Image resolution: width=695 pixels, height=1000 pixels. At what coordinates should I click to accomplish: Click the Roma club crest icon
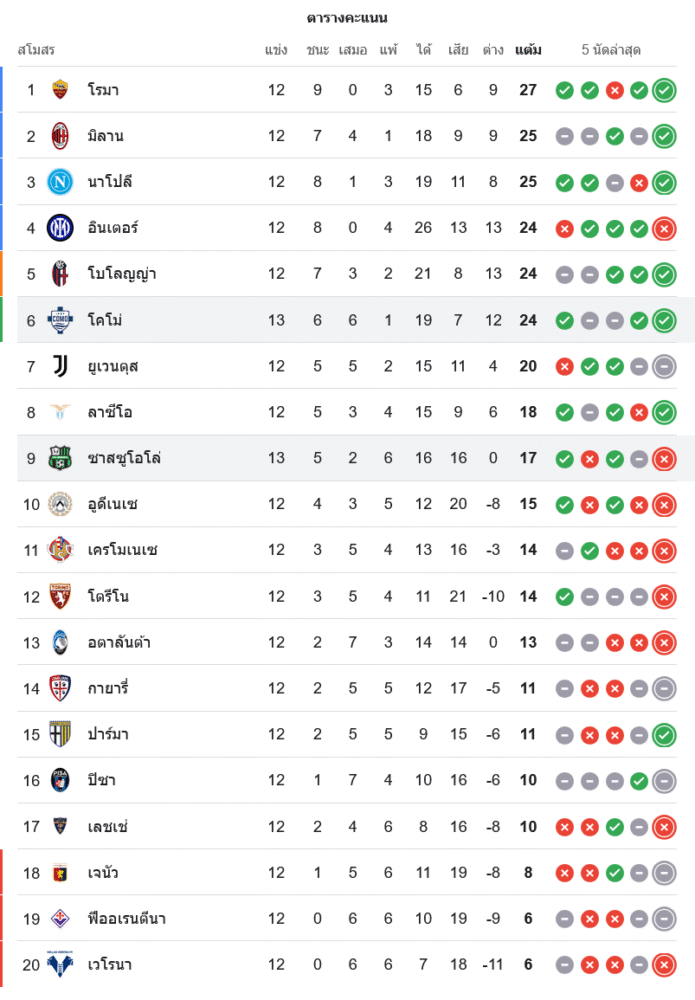click(x=60, y=90)
